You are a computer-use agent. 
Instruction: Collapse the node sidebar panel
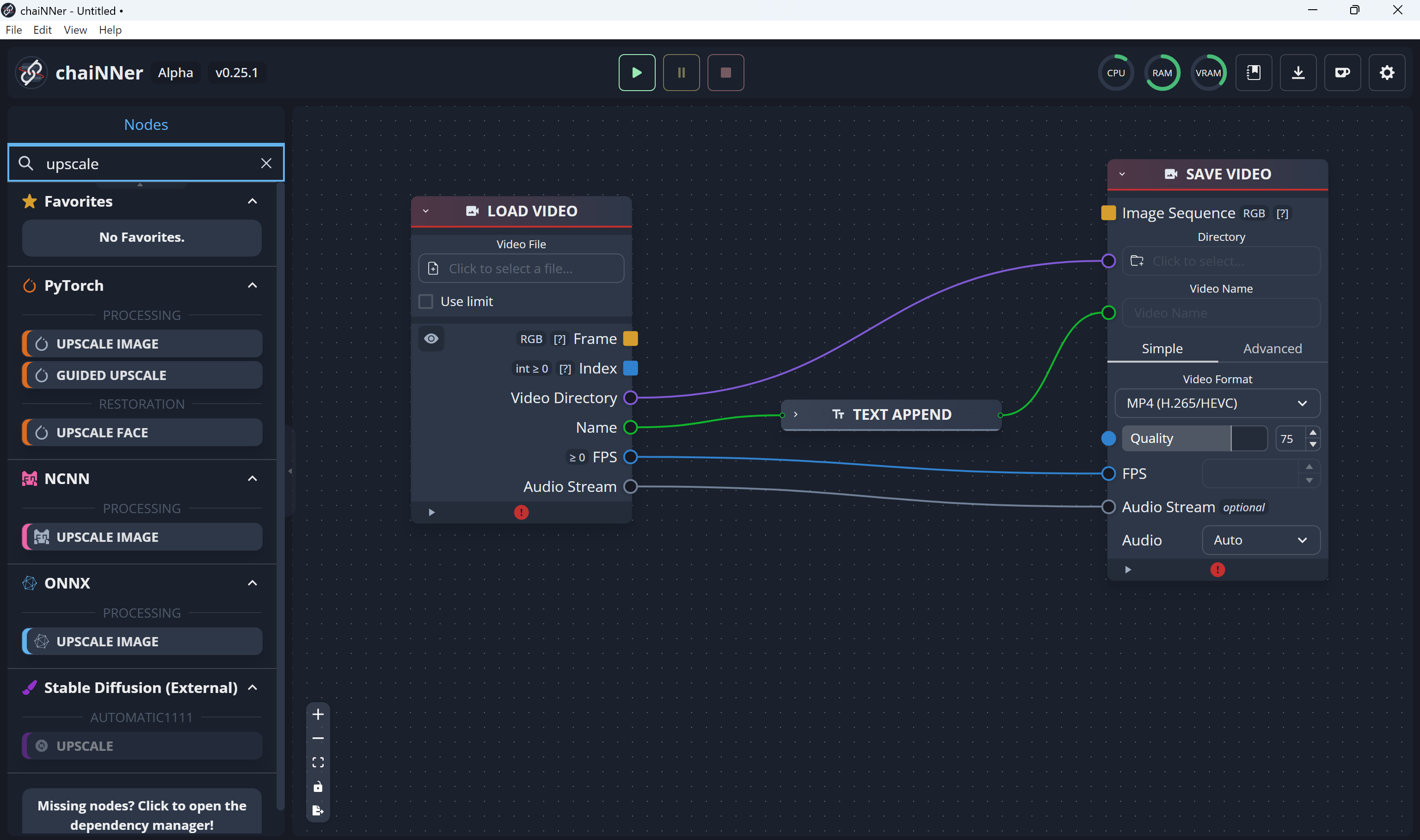pyautogui.click(x=290, y=471)
